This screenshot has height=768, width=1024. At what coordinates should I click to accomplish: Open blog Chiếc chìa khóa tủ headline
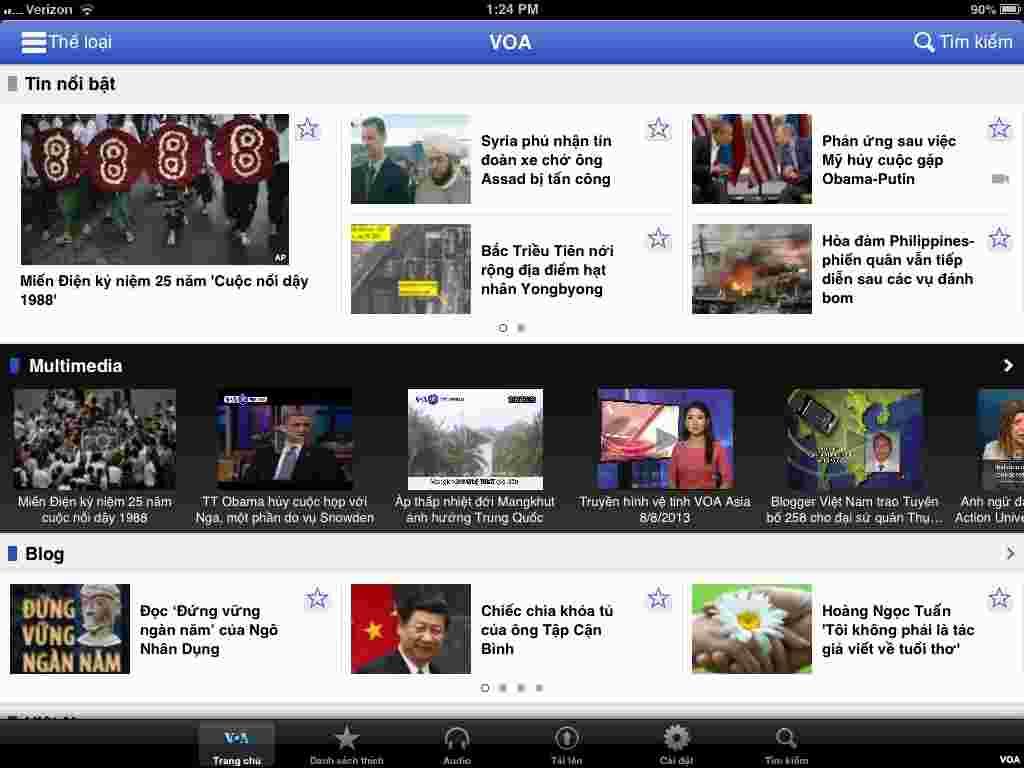547,630
